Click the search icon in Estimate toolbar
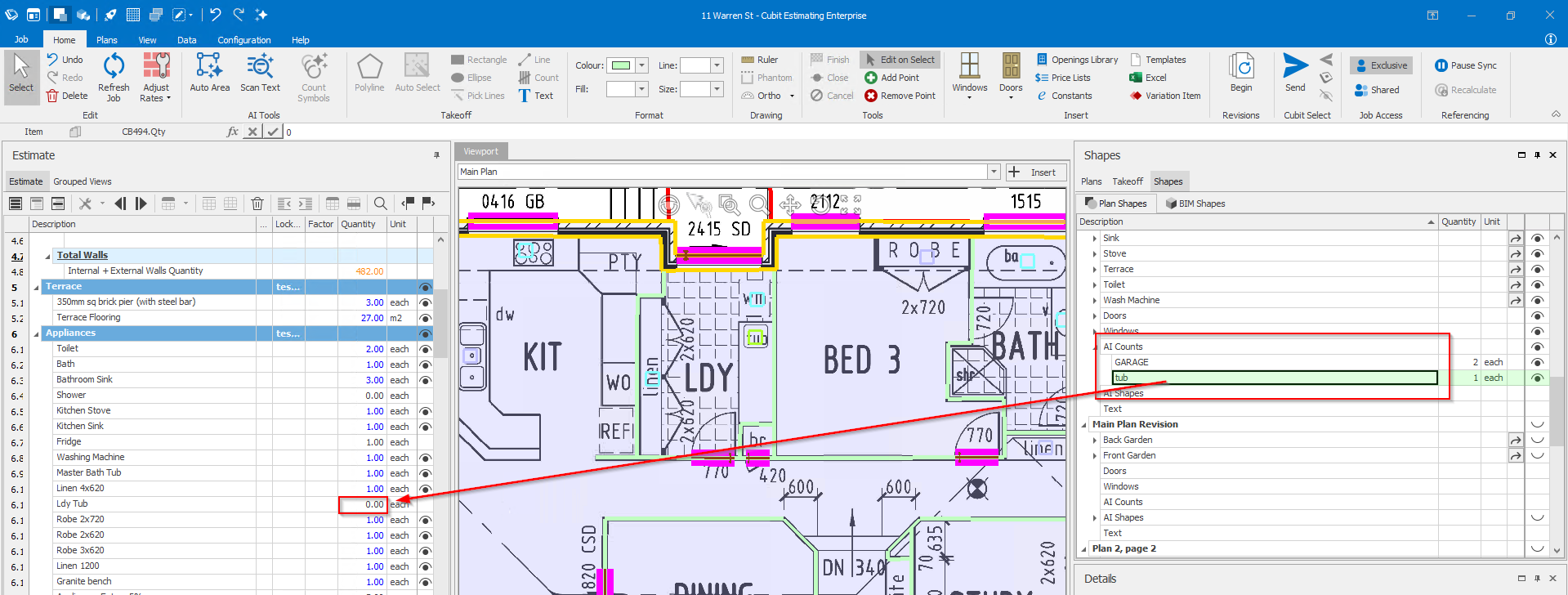The height and width of the screenshot is (595, 1568). (x=380, y=204)
